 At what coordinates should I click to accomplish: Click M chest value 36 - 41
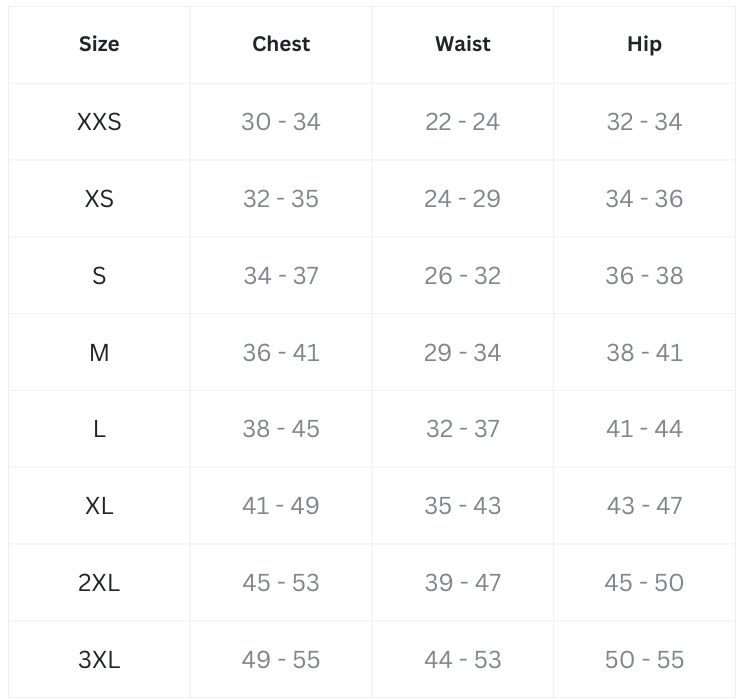(281, 352)
